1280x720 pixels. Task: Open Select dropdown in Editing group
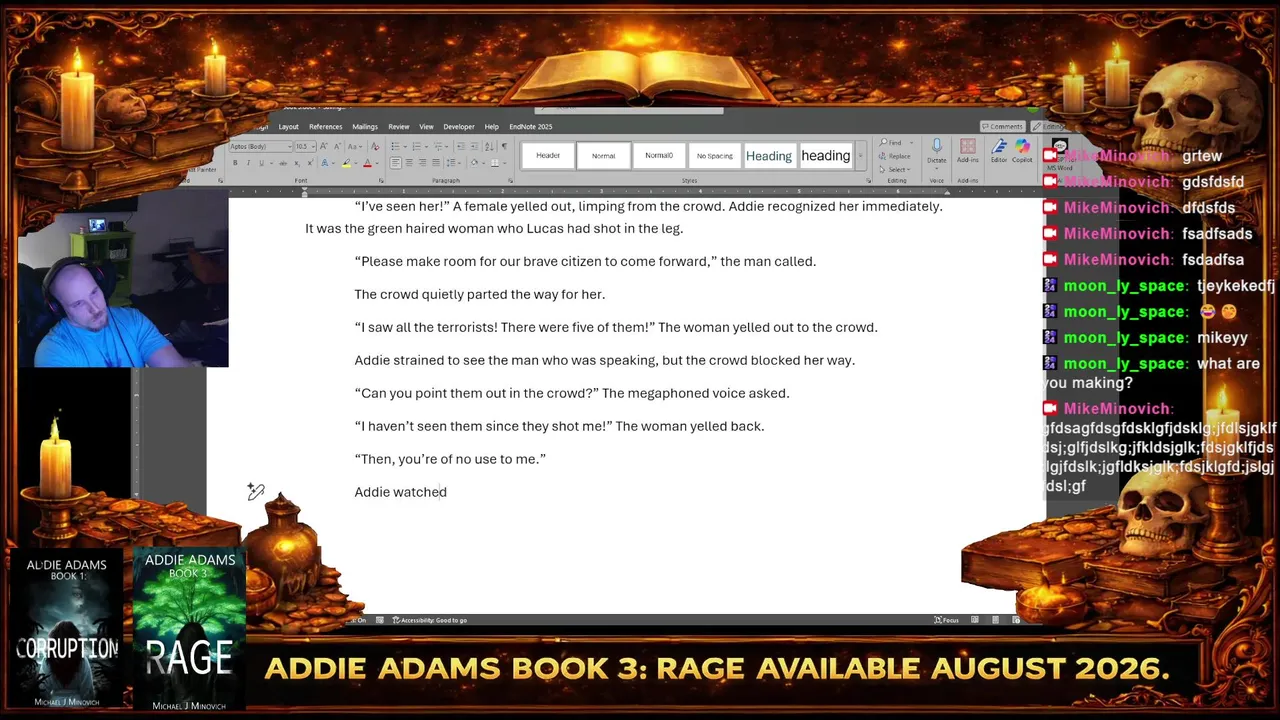pyautogui.click(x=895, y=169)
